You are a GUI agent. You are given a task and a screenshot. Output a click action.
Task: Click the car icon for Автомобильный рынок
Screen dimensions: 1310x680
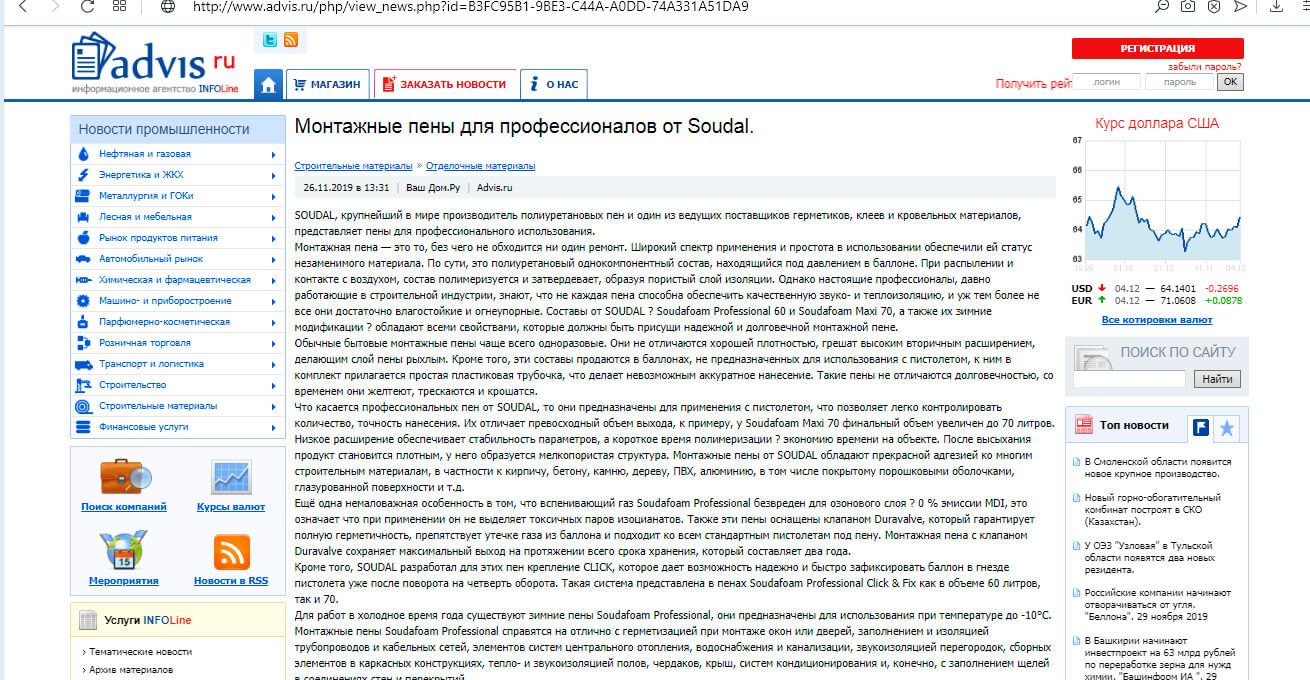pyautogui.click(x=82, y=259)
